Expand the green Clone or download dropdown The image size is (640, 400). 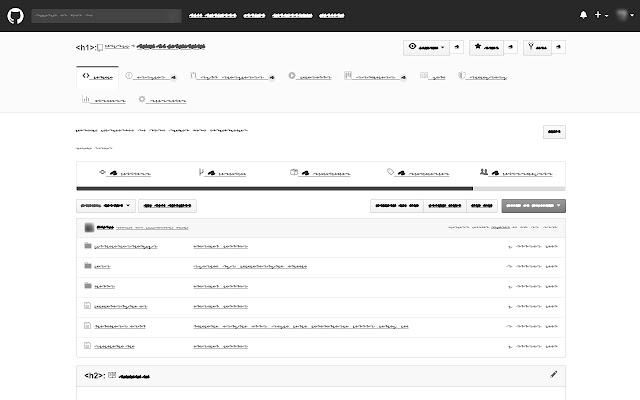(533, 206)
